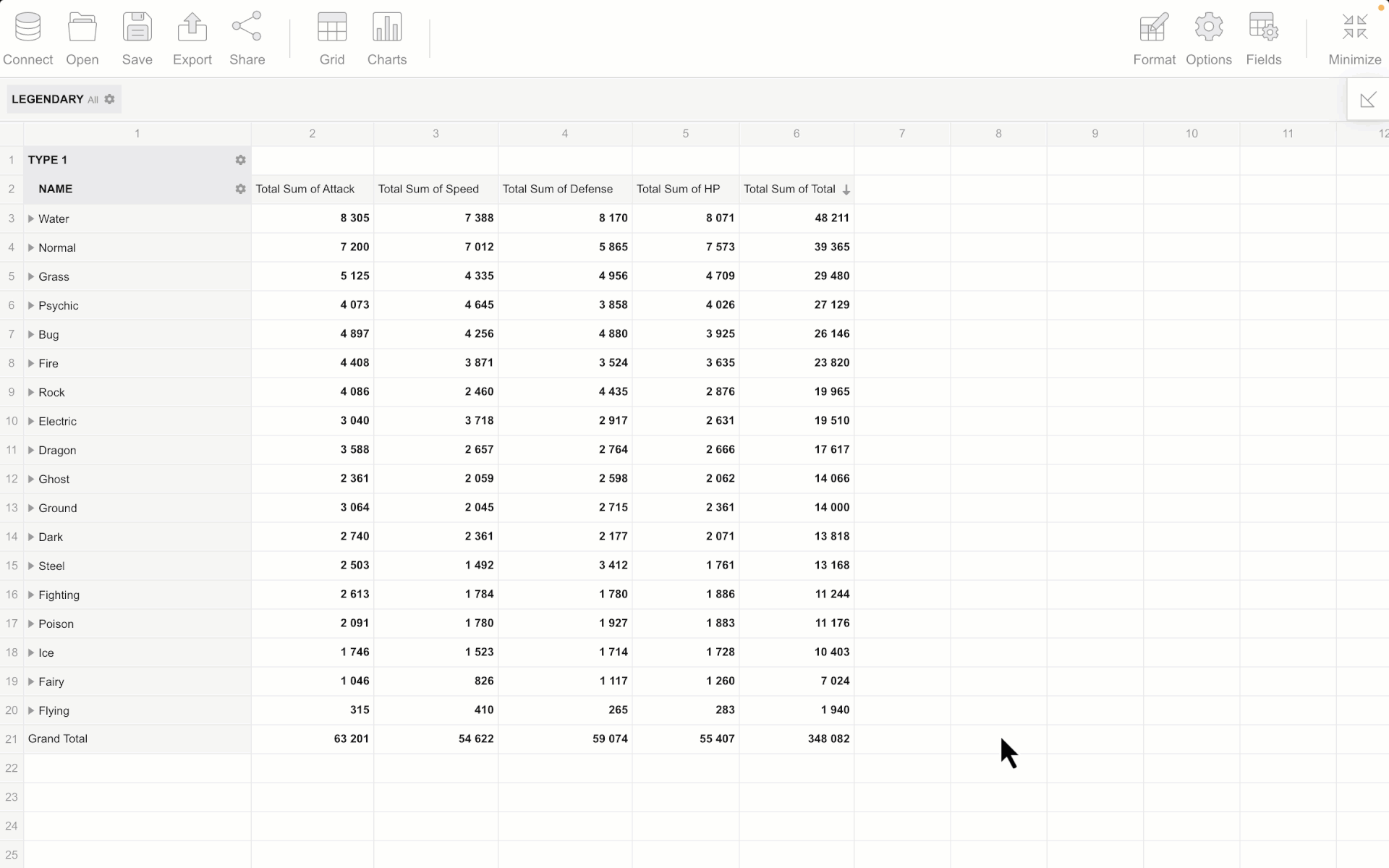Image resolution: width=1389 pixels, height=868 pixels.
Task: Switch to Charts view
Action: tap(387, 39)
